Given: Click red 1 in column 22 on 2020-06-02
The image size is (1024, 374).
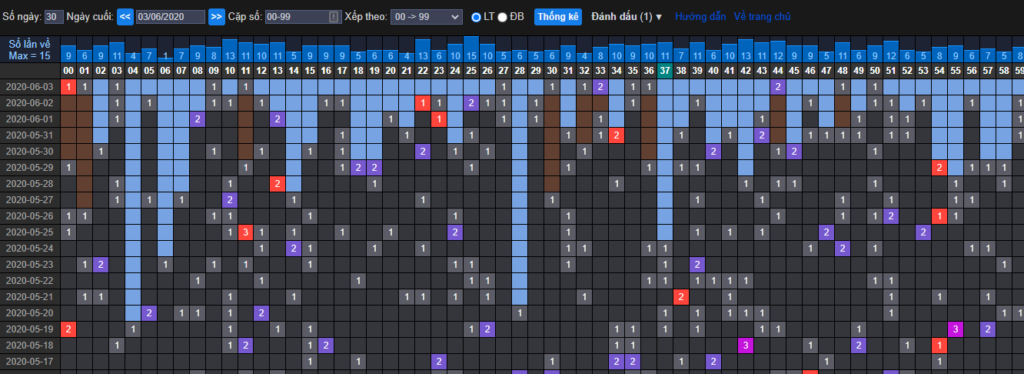Looking at the screenshot, I should 423,102.
